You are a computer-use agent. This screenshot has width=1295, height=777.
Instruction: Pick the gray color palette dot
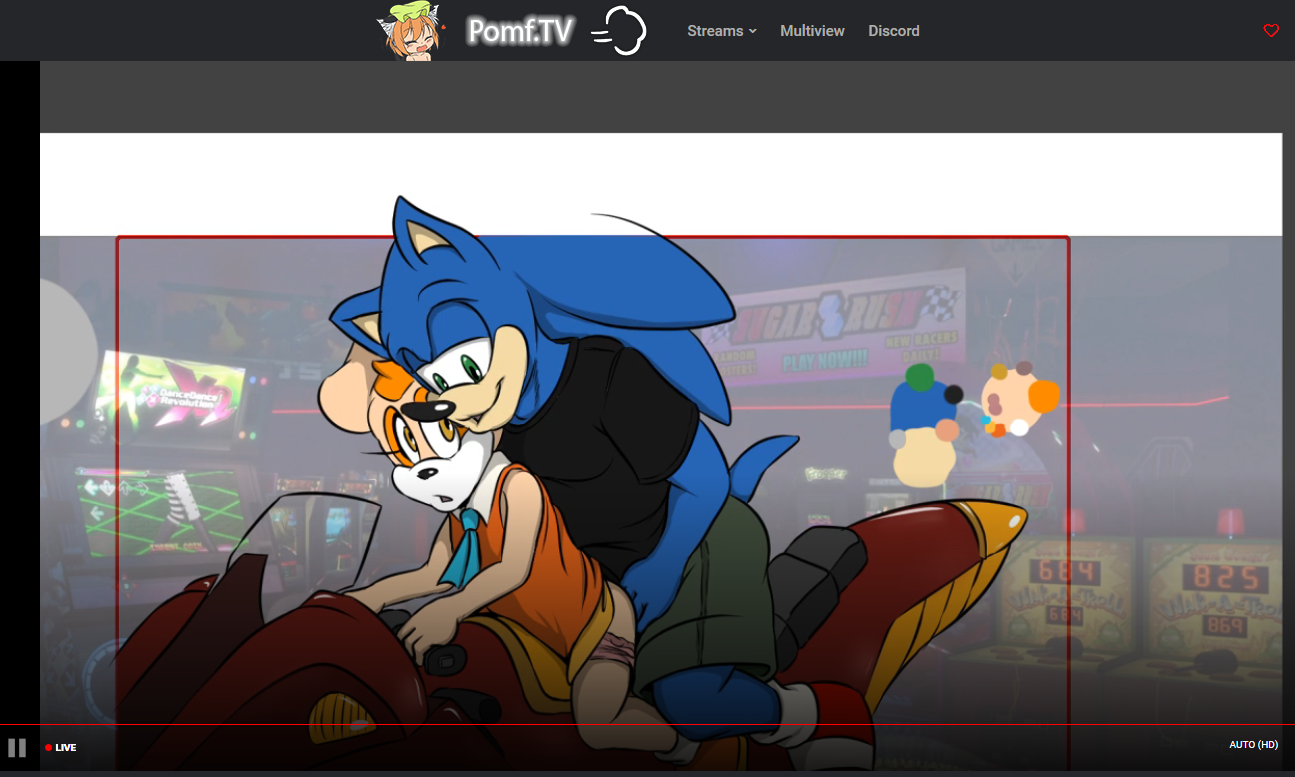898,440
